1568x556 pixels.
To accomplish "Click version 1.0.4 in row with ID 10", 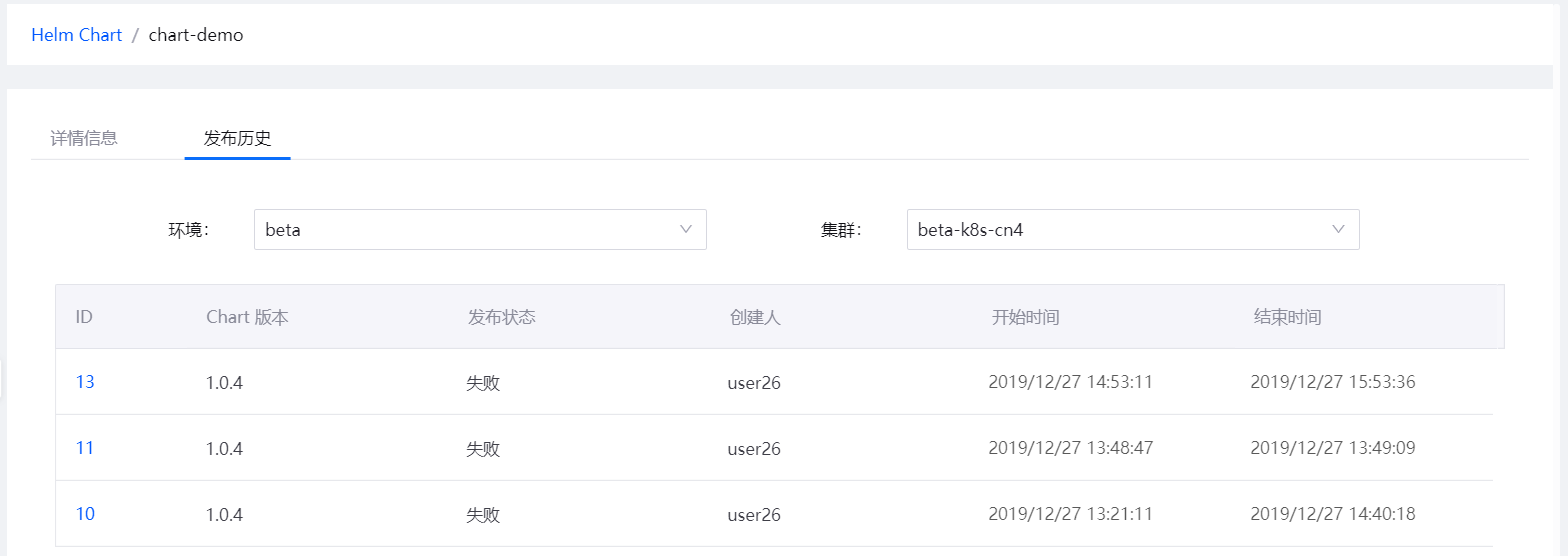I will (x=224, y=515).
